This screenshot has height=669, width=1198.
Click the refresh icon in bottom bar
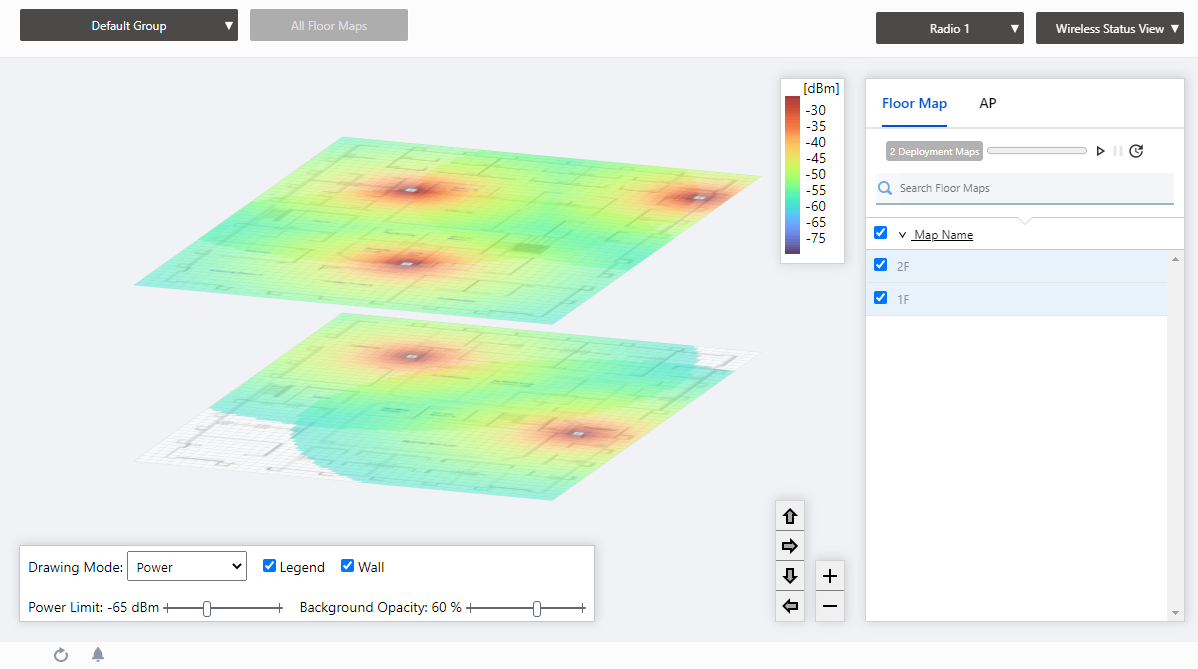pyautogui.click(x=61, y=655)
